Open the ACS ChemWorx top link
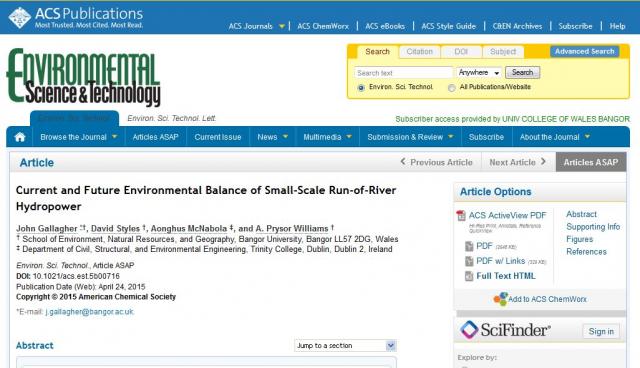 point(323,26)
